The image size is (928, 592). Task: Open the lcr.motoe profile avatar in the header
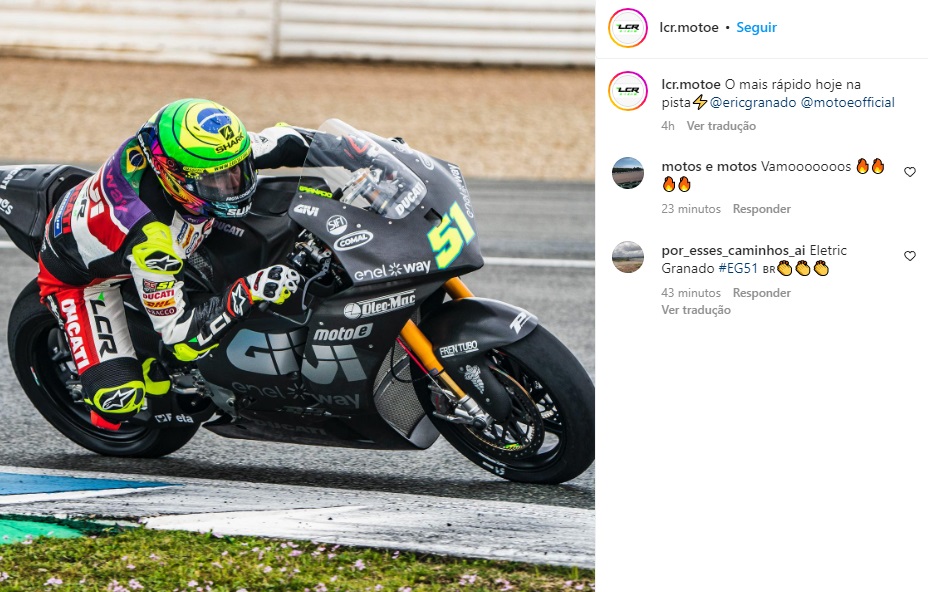tap(627, 28)
